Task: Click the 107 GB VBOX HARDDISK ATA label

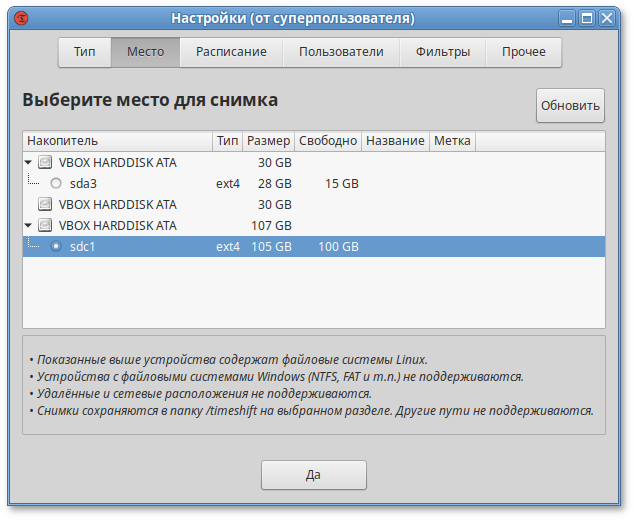Action: (x=118, y=225)
